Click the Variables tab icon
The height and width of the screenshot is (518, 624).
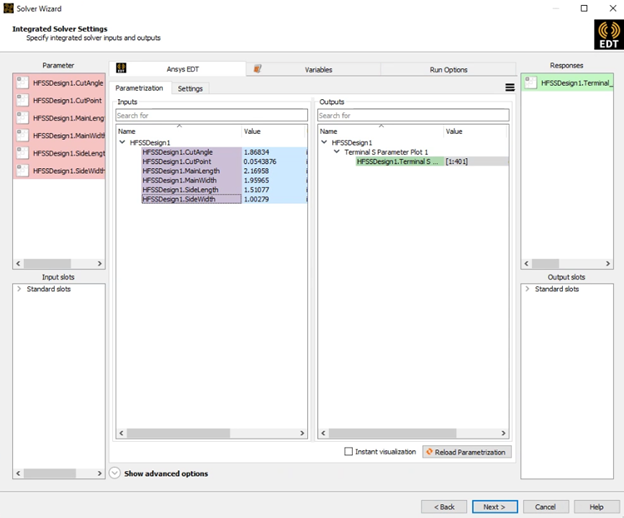257,69
